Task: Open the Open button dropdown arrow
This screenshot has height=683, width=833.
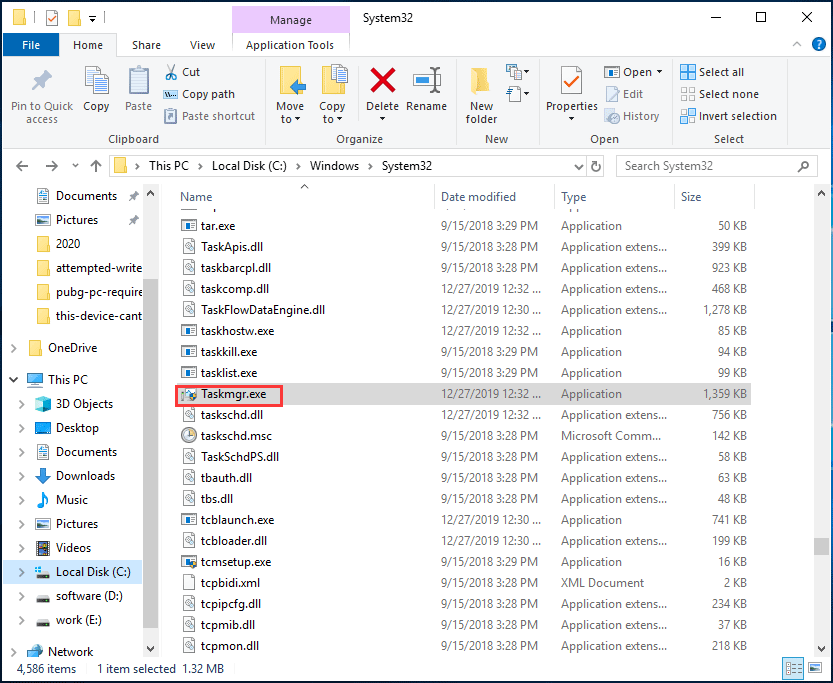Action: (x=659, y=72)
